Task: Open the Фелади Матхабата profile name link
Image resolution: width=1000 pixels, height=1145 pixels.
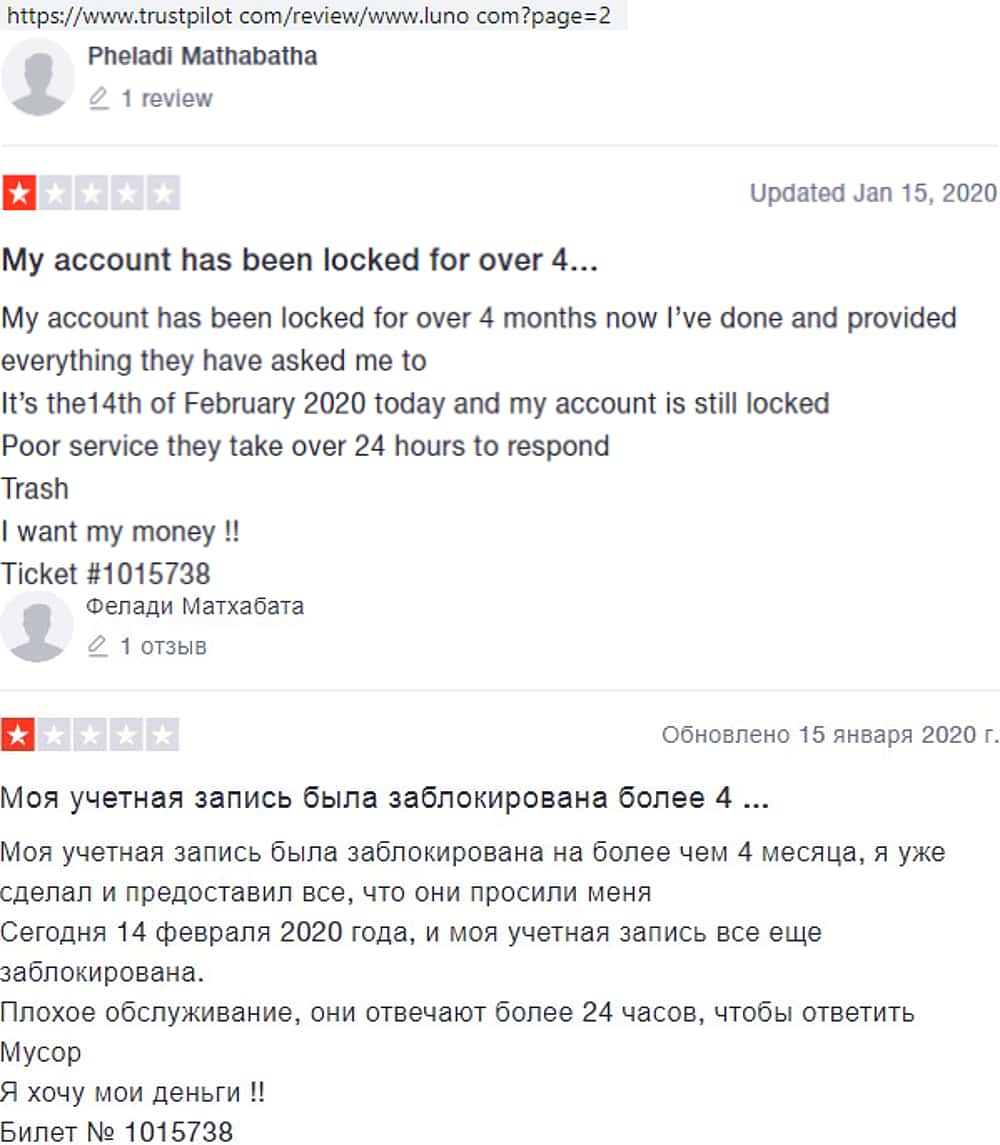Action: [195, 606]
